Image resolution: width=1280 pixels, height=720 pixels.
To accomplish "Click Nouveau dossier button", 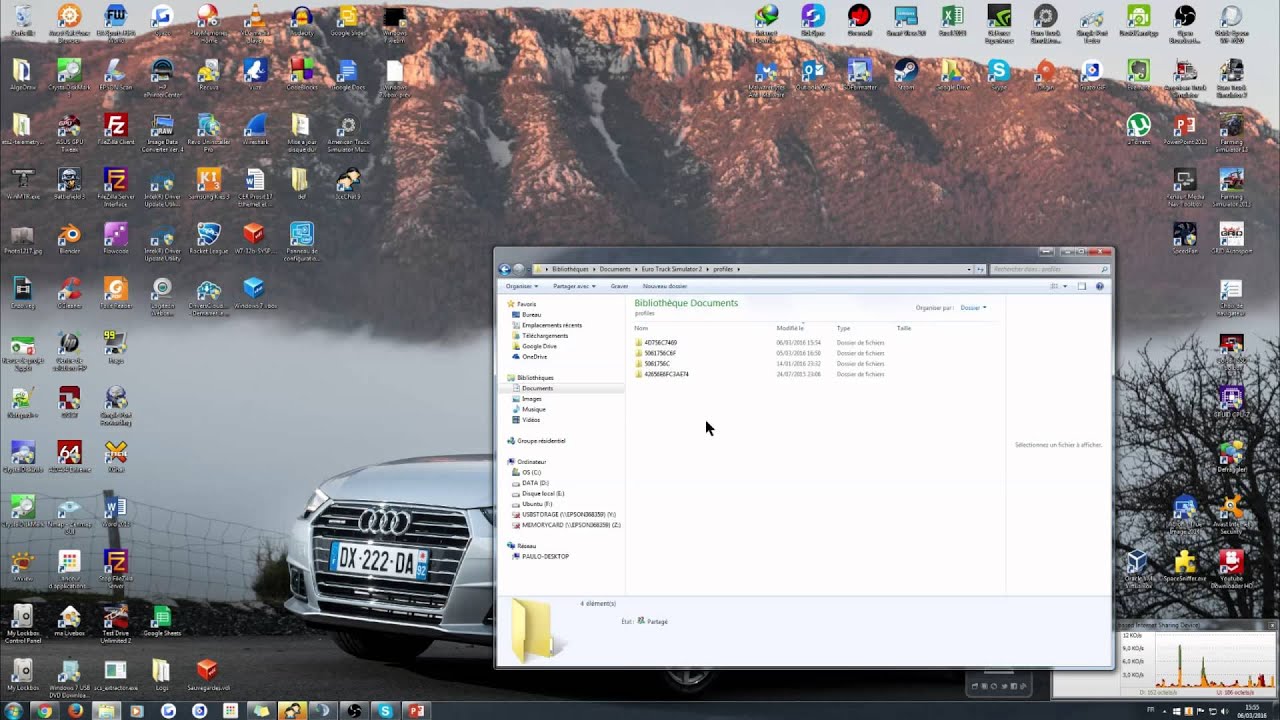I will point(665,286).
